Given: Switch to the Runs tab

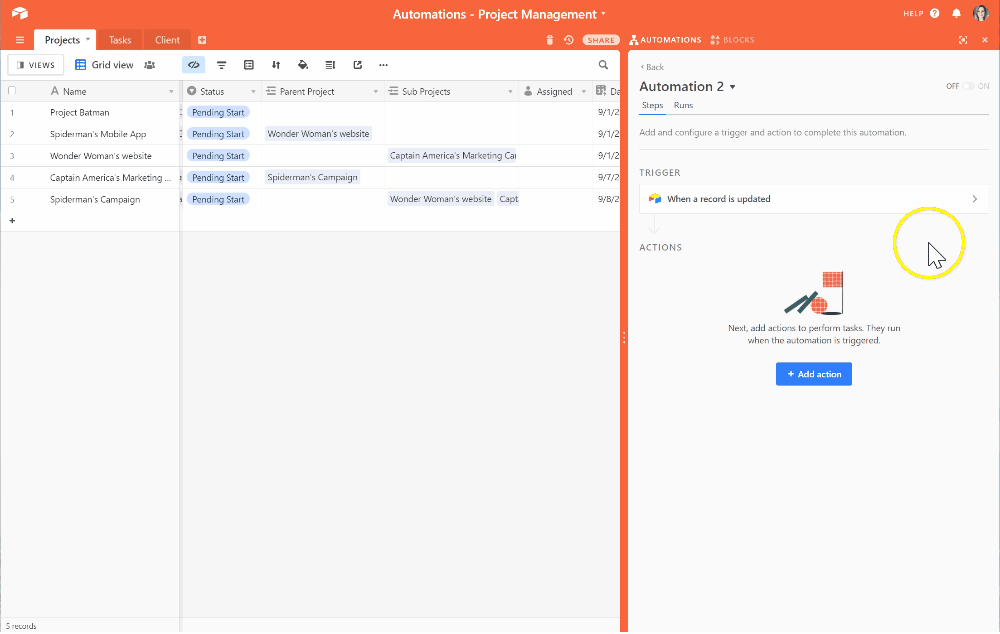Looking at the screenshot, I should tap(683, 105).
